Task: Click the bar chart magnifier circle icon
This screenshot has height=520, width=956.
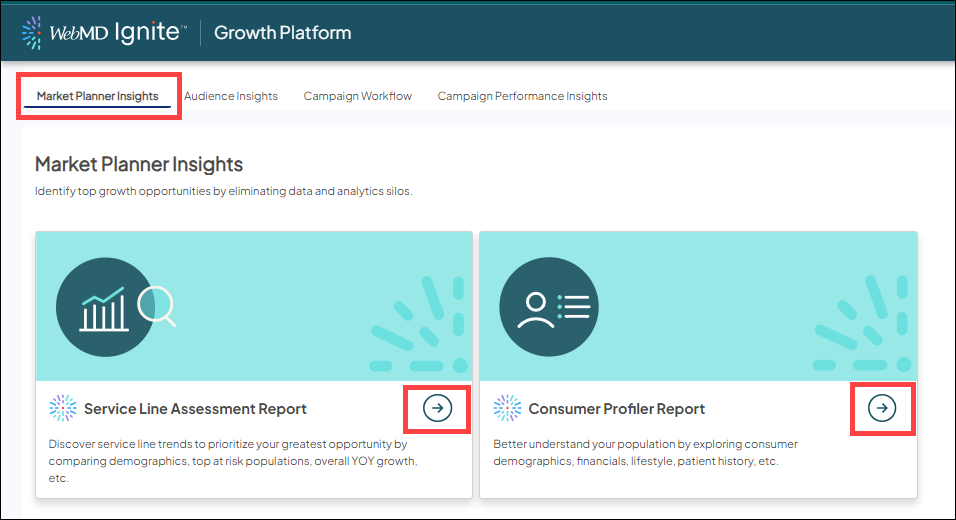Action: tap(104, 306)
